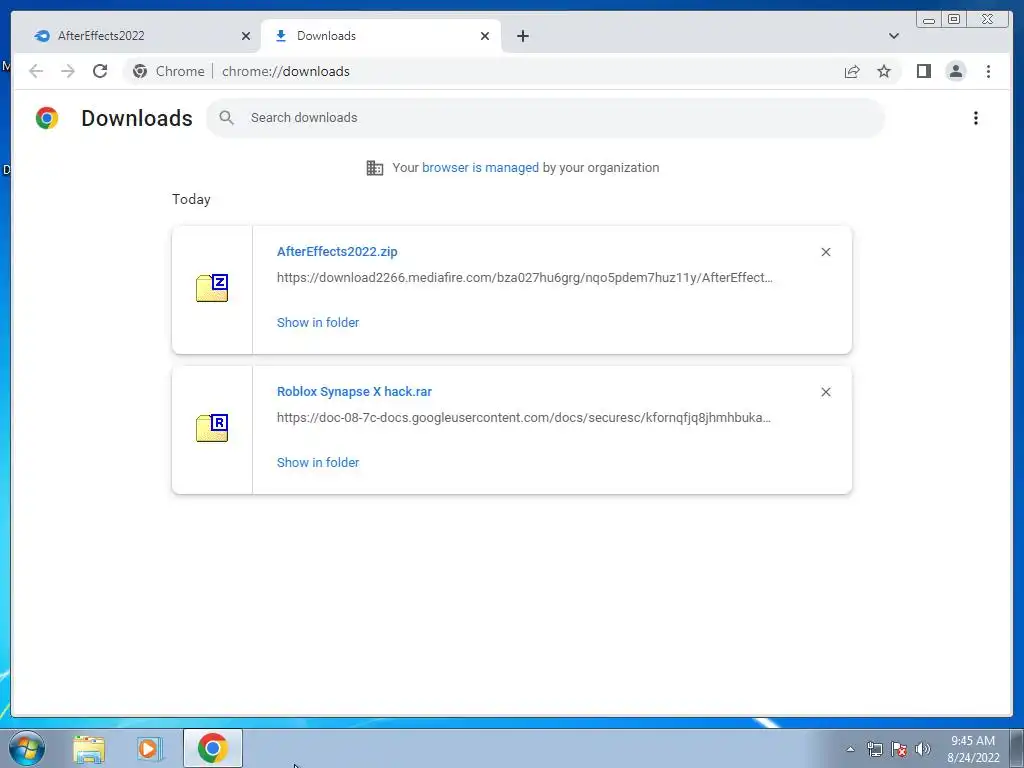Click the Show desktop strip
This screenshot has width=1024, height=768.
point(1017,748)
